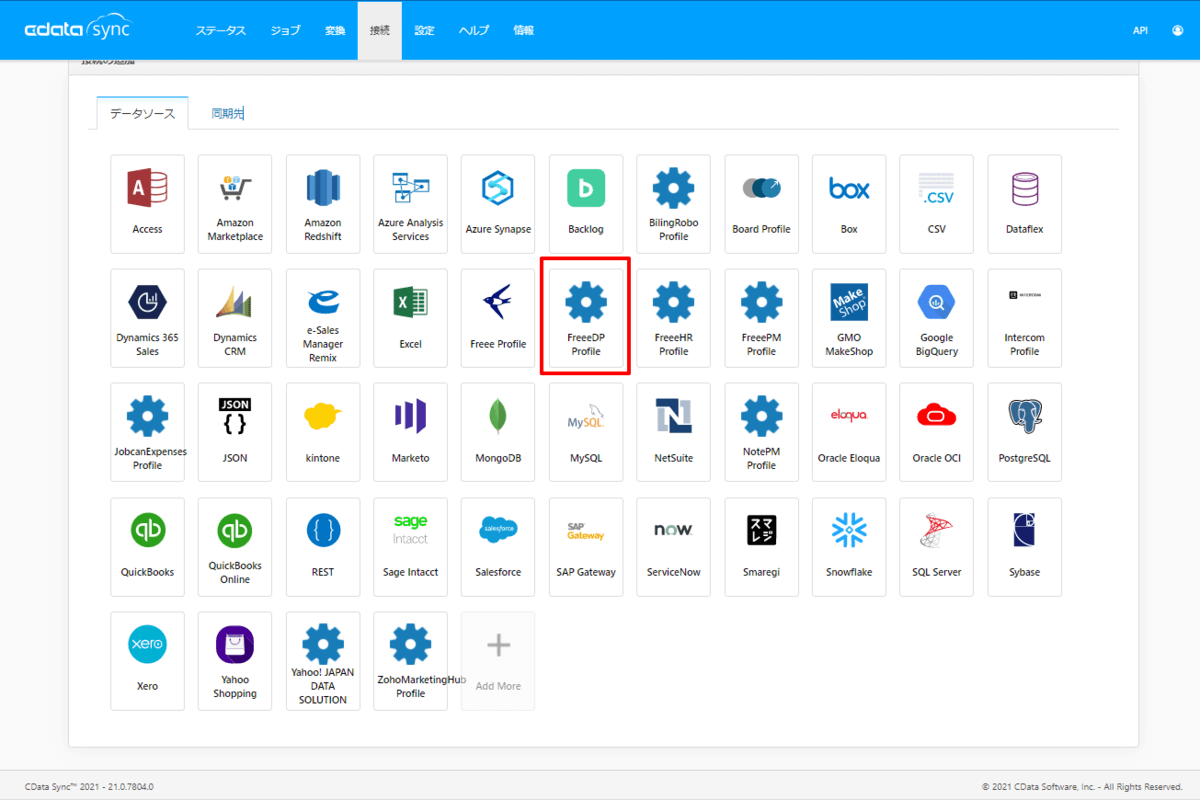Image resolution: width=1200 pixels, height=800 pixels.
Task: Select the Dataflex connector
Action: pyautogui.click(x=1024, y=204)
